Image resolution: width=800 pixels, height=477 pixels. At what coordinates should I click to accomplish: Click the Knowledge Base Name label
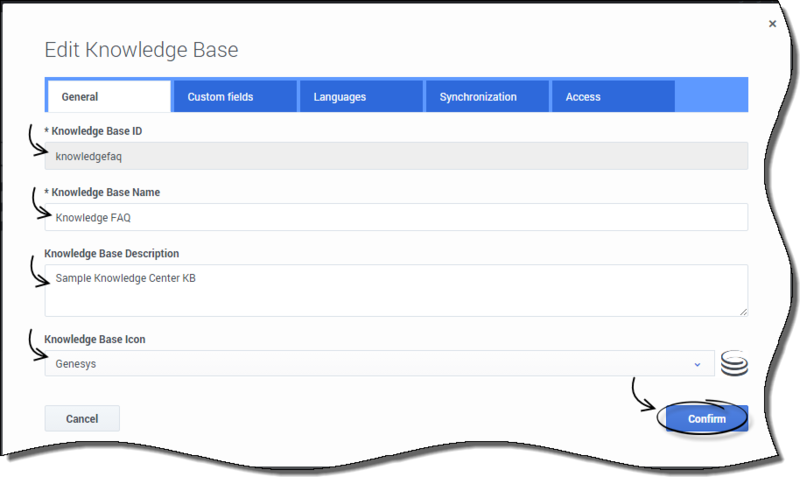pyautogui.click(x=102, y=192)
